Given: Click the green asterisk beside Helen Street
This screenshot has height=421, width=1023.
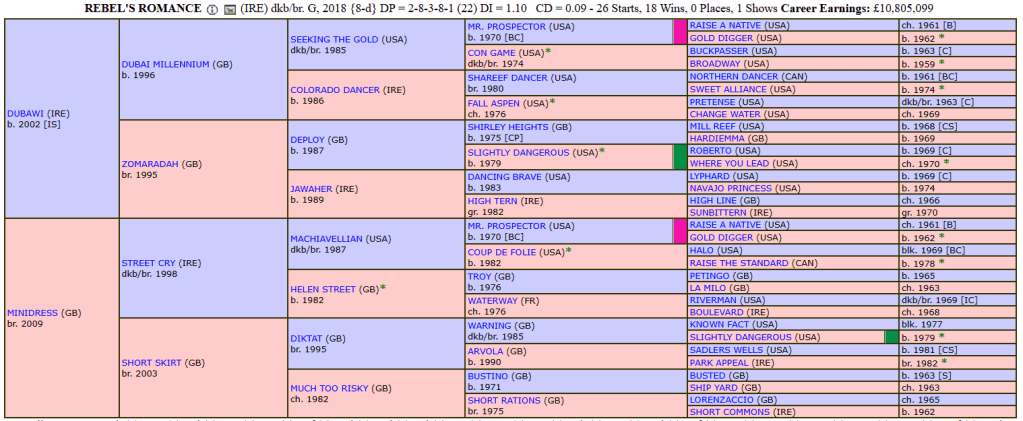Looking at the screenshot, I should (x=383, y=288).
